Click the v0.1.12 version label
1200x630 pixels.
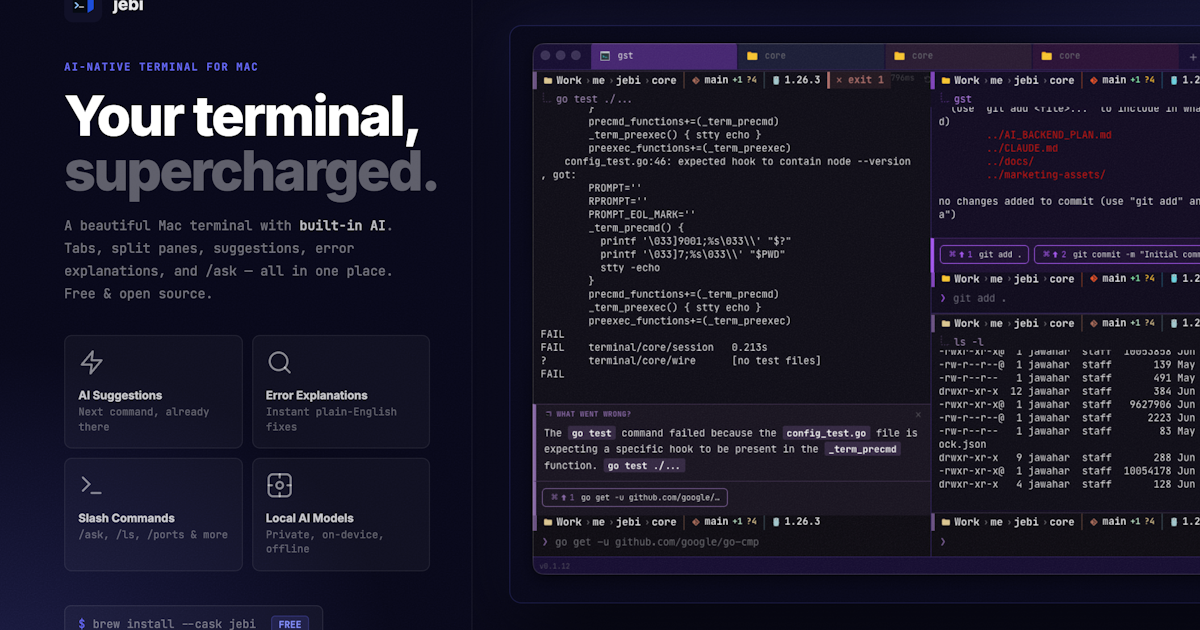(555, 566)
